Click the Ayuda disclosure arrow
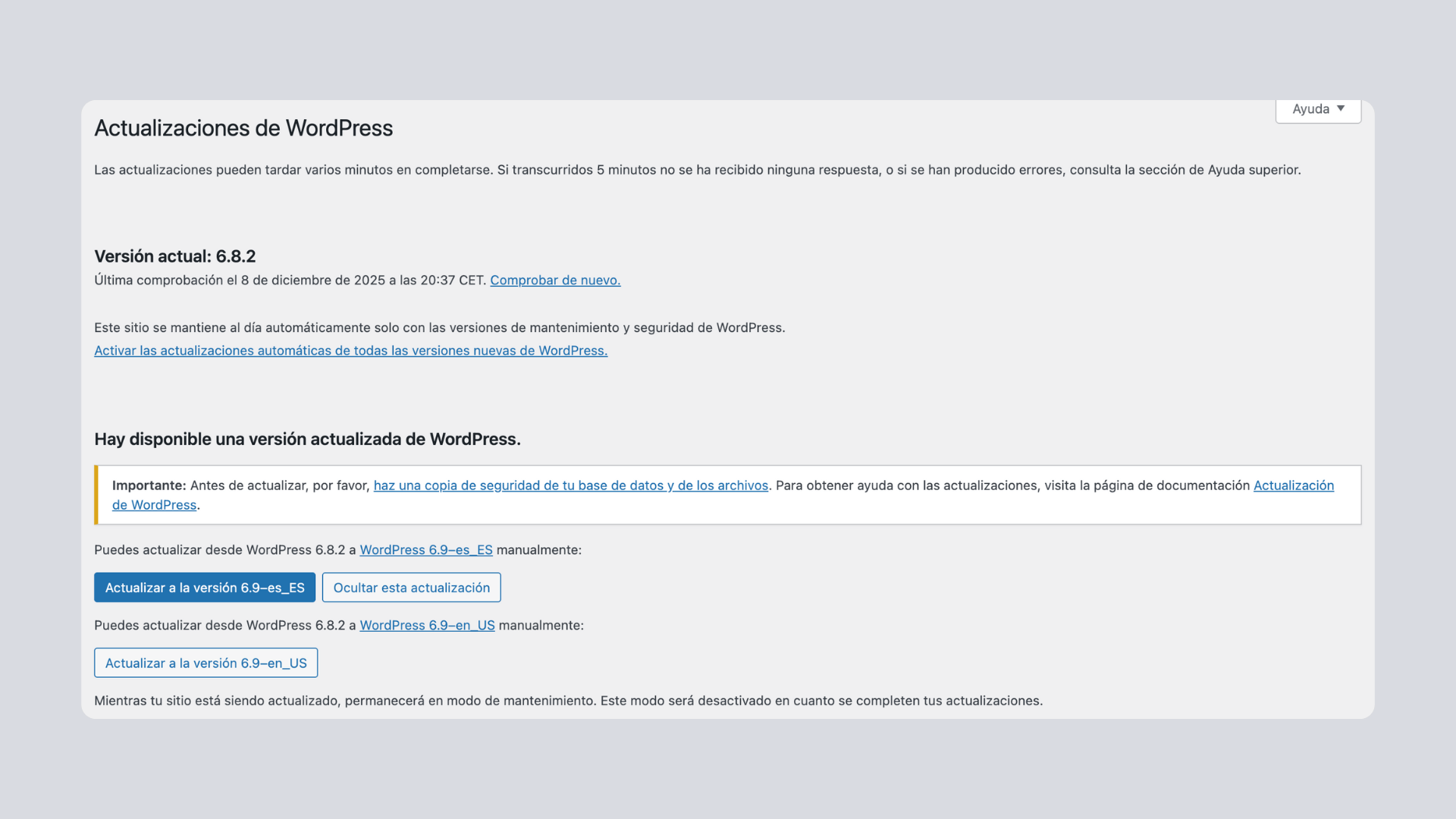 coord(1342,109)
